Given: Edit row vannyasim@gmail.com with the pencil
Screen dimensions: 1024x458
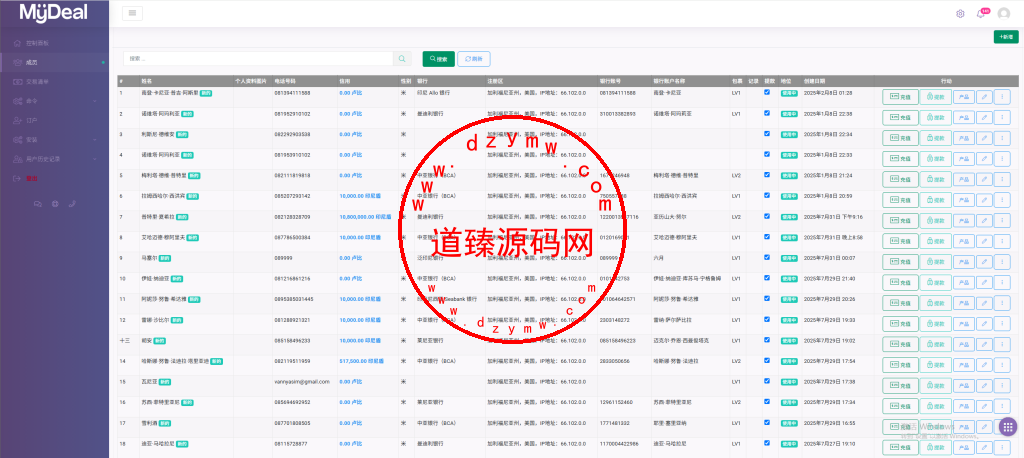Looking at the screenshot, I should coord(984,385).
